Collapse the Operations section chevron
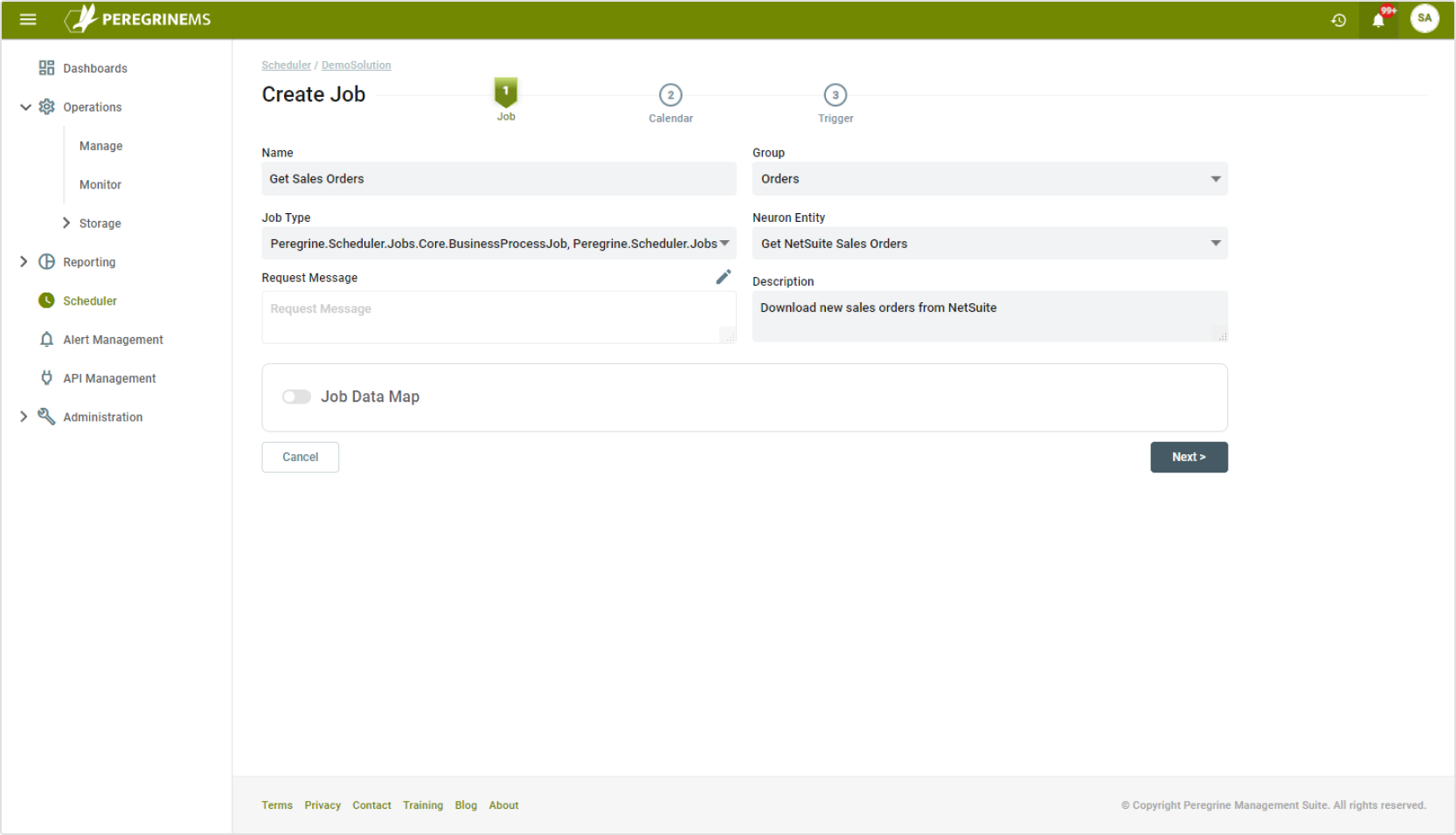 pyautogui.click(x=25, y=107)
